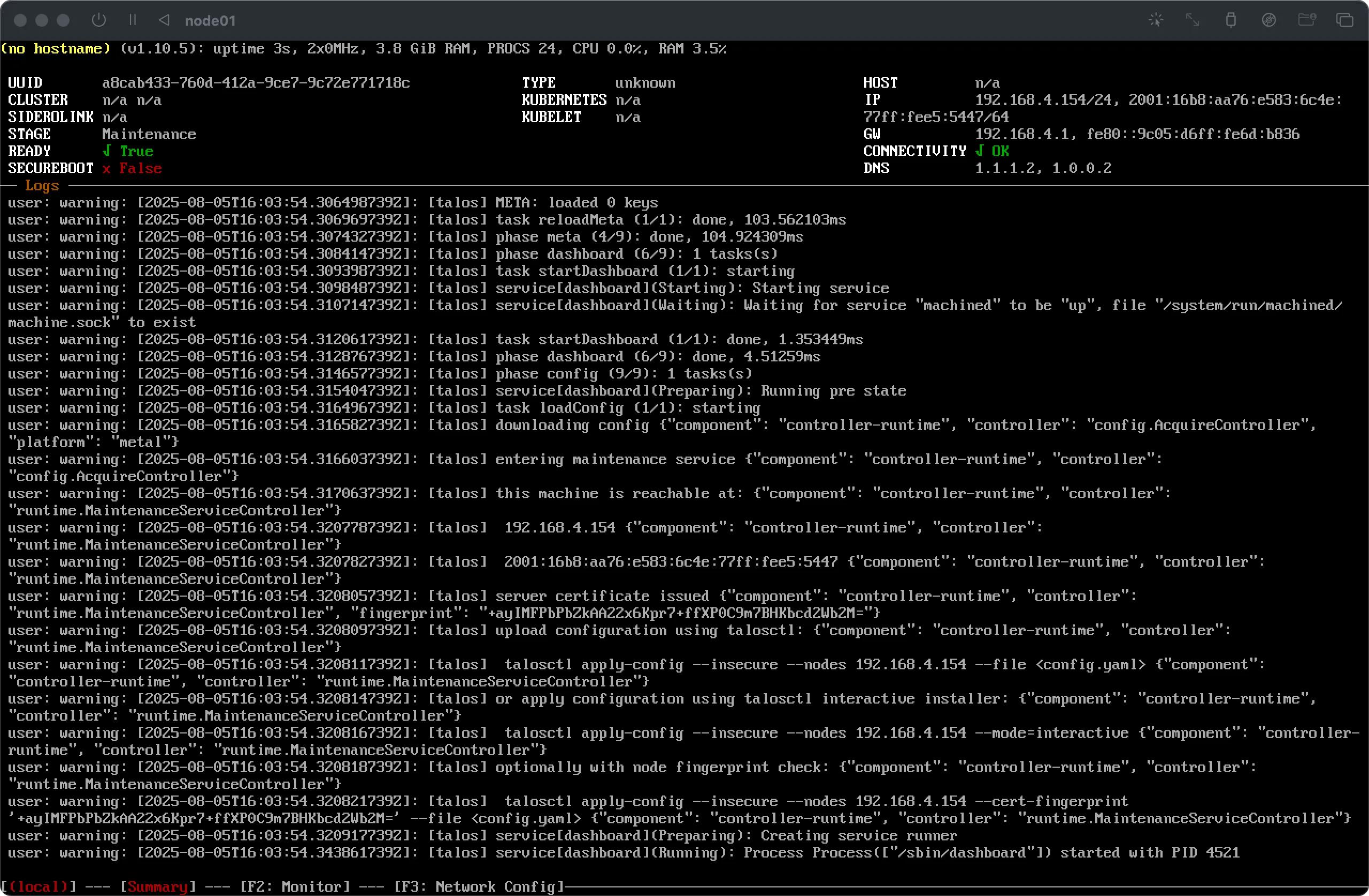
Task: Click the node01 window title
Action: (211, 20)
